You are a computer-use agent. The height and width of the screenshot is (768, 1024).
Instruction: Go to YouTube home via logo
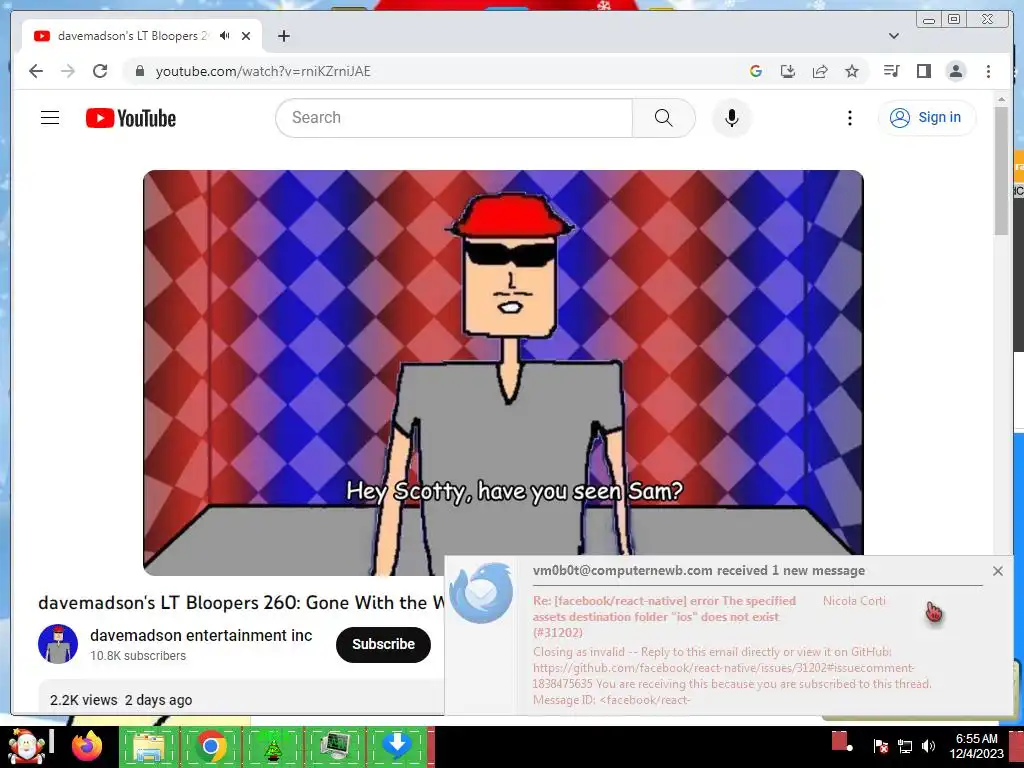pyautogui.click(x=131, y=118)
